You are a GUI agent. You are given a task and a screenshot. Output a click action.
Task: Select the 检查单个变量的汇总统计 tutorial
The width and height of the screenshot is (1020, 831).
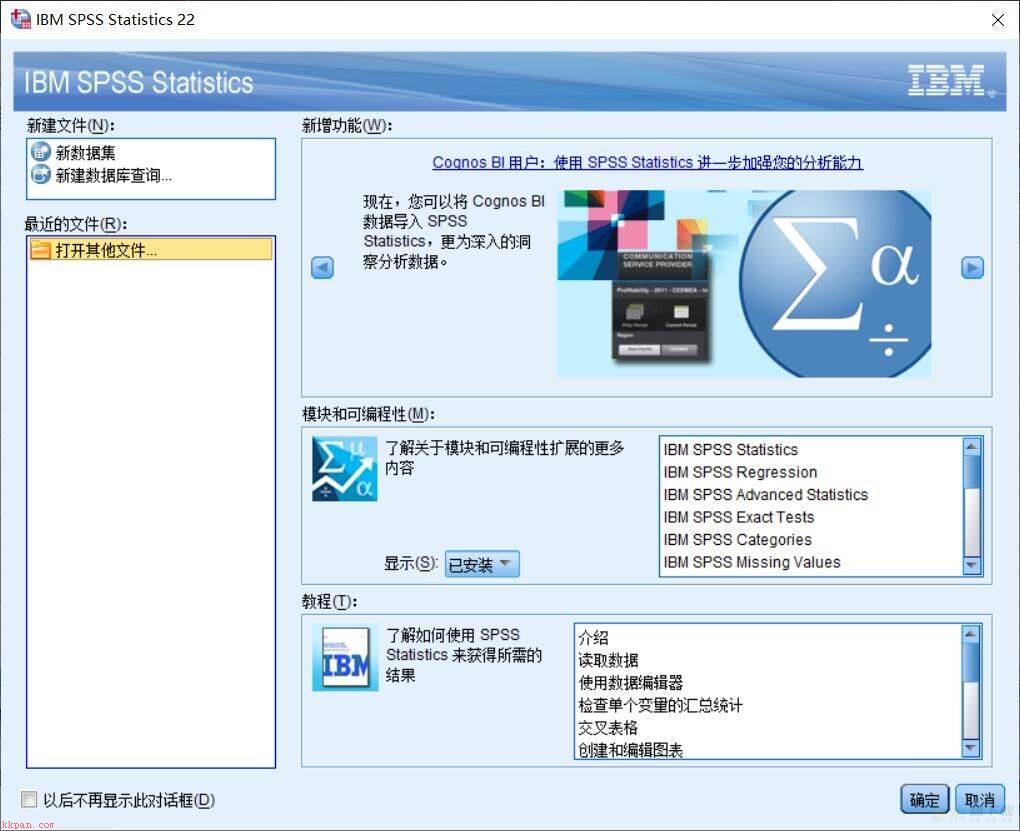(768, 705)
